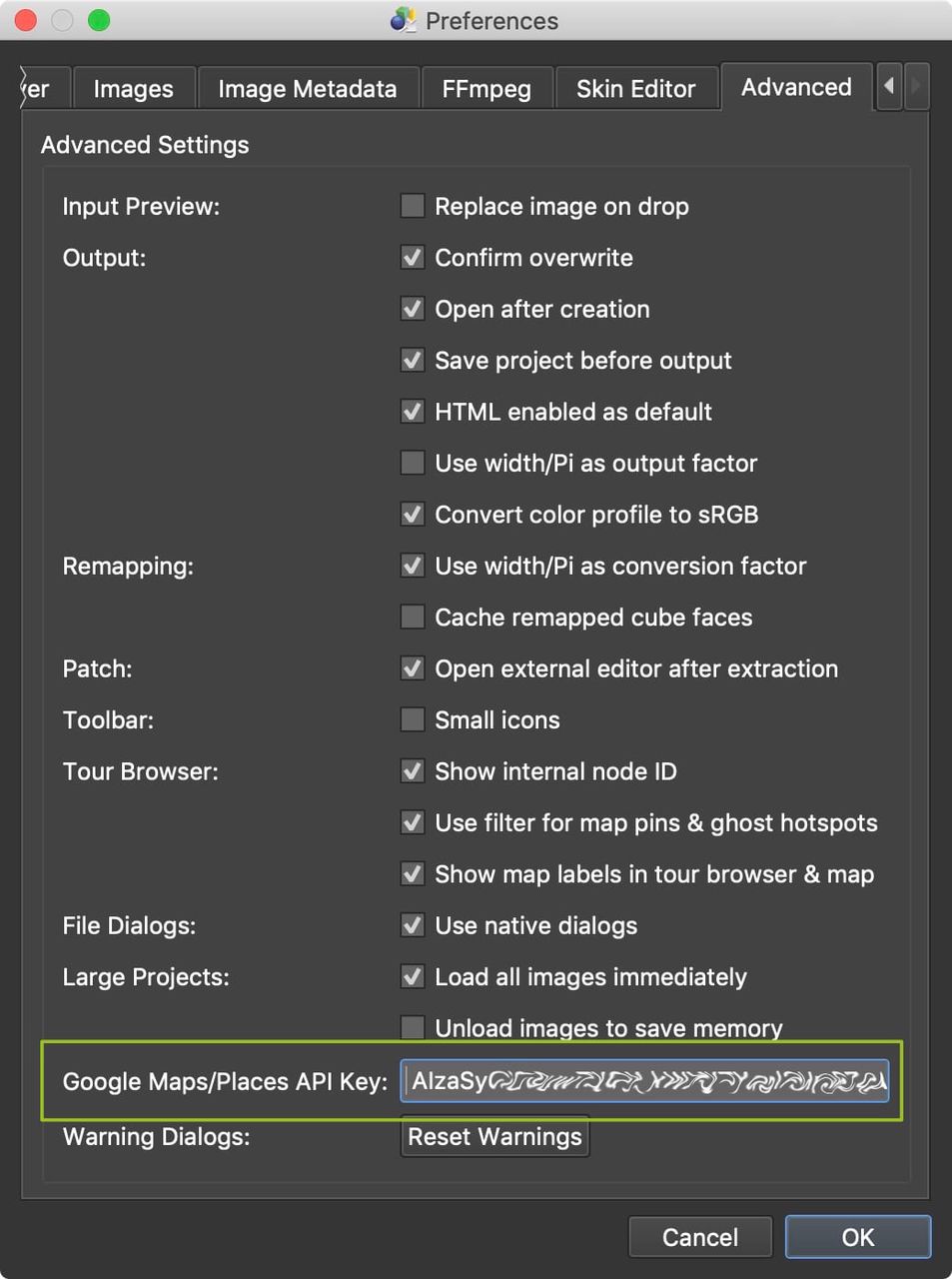Click the left tab scroll arrow
952x1279 pixels.
pos(888,87)
